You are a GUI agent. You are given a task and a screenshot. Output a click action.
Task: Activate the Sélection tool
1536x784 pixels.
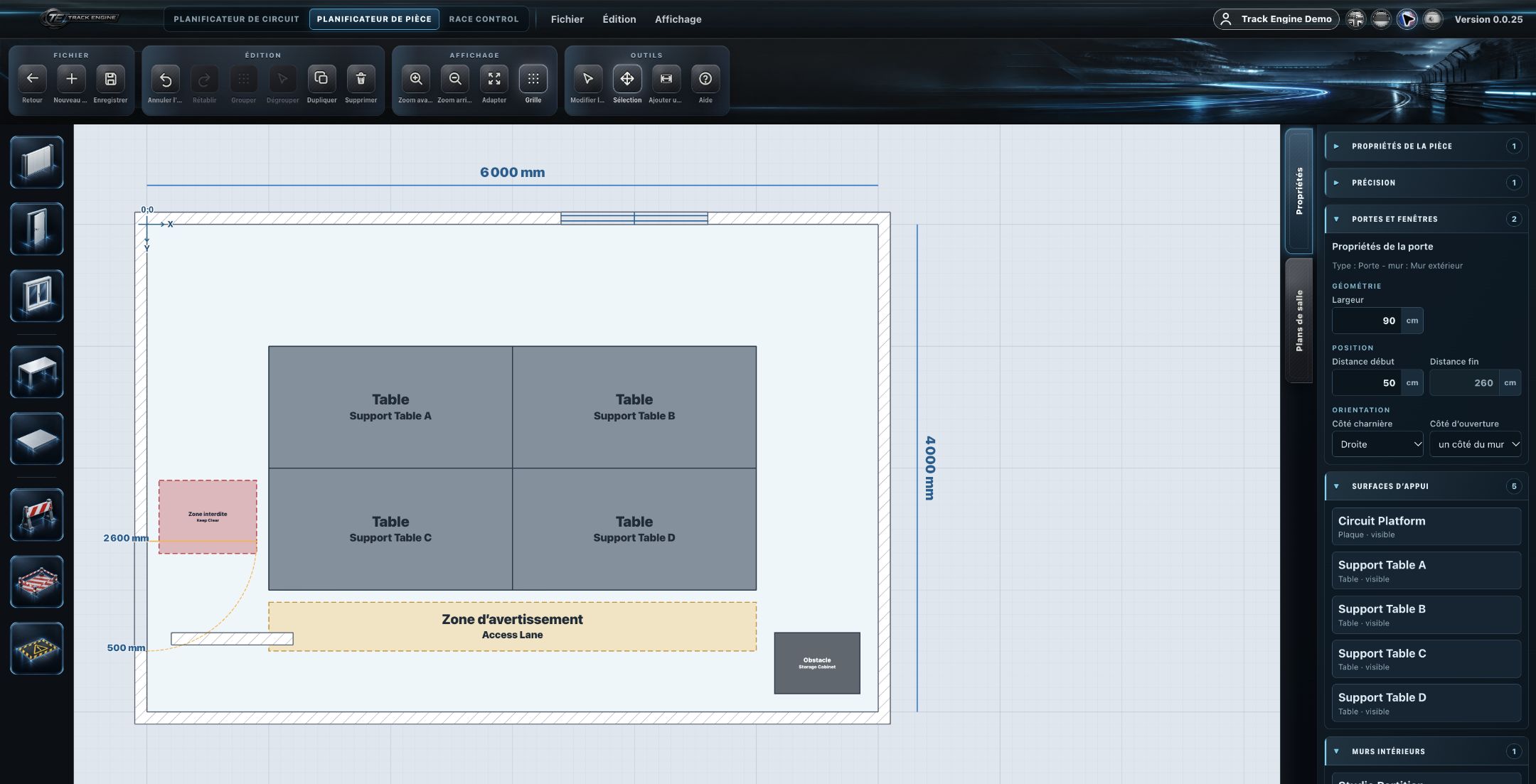click(627, 79)
